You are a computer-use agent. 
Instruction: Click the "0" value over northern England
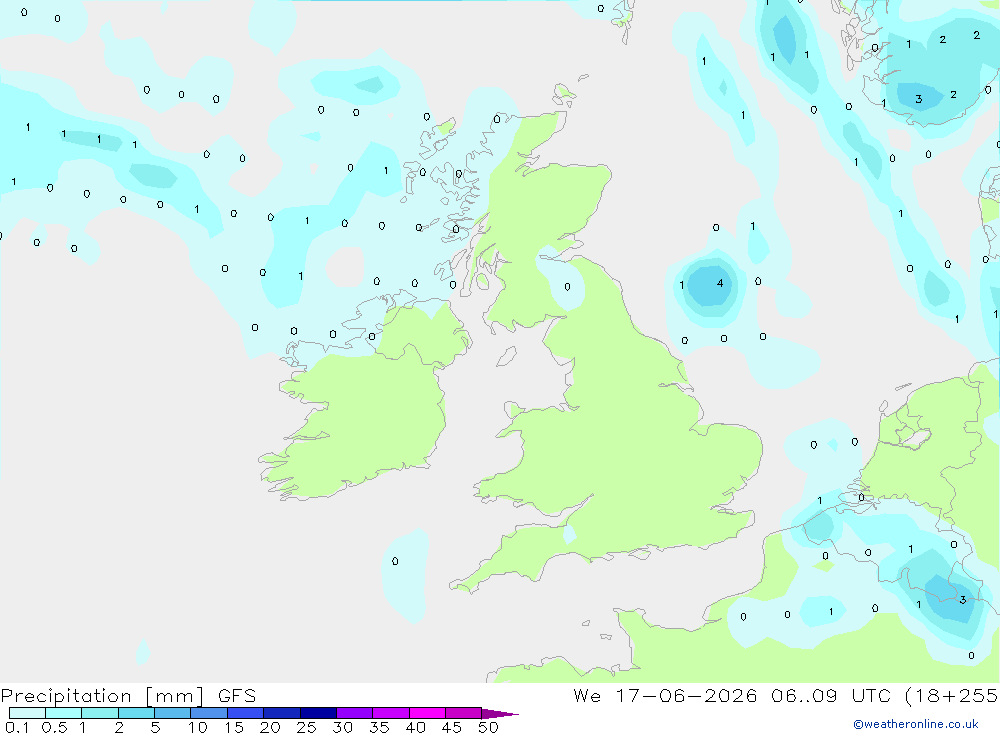pos(568,287)
